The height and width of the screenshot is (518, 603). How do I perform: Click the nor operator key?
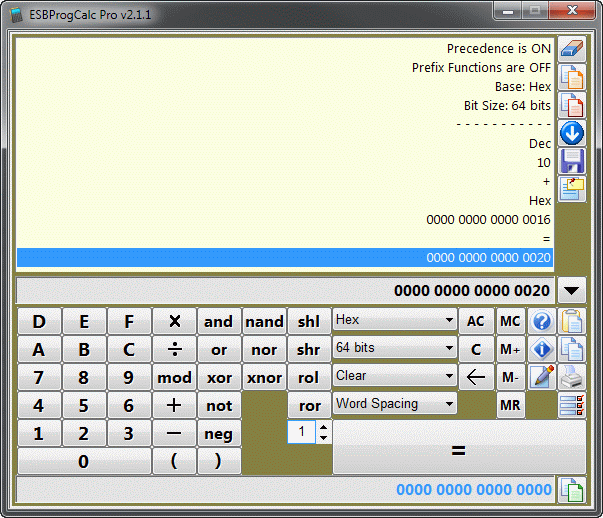(265, 349)
